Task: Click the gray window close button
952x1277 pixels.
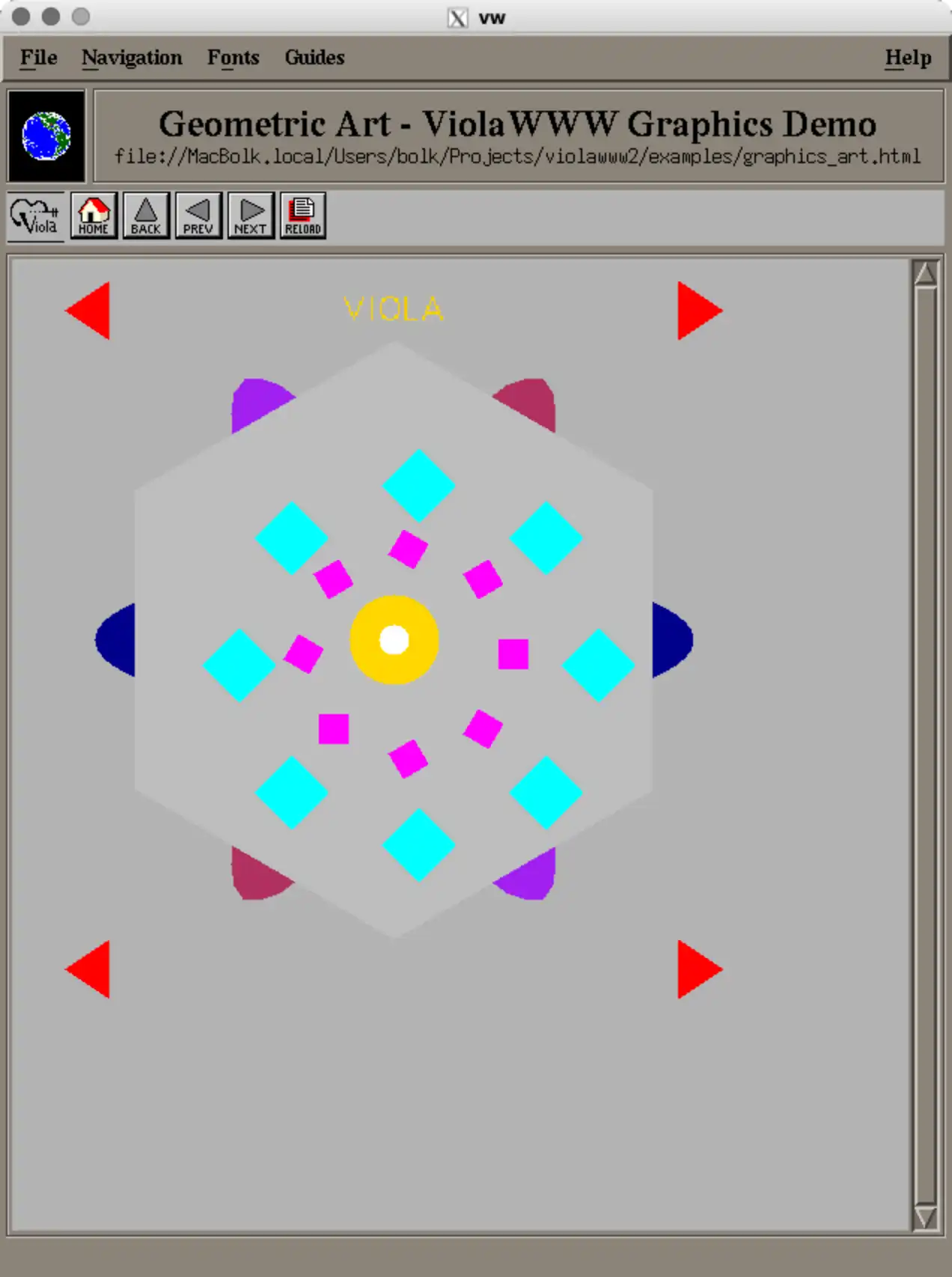Action: 22,16
